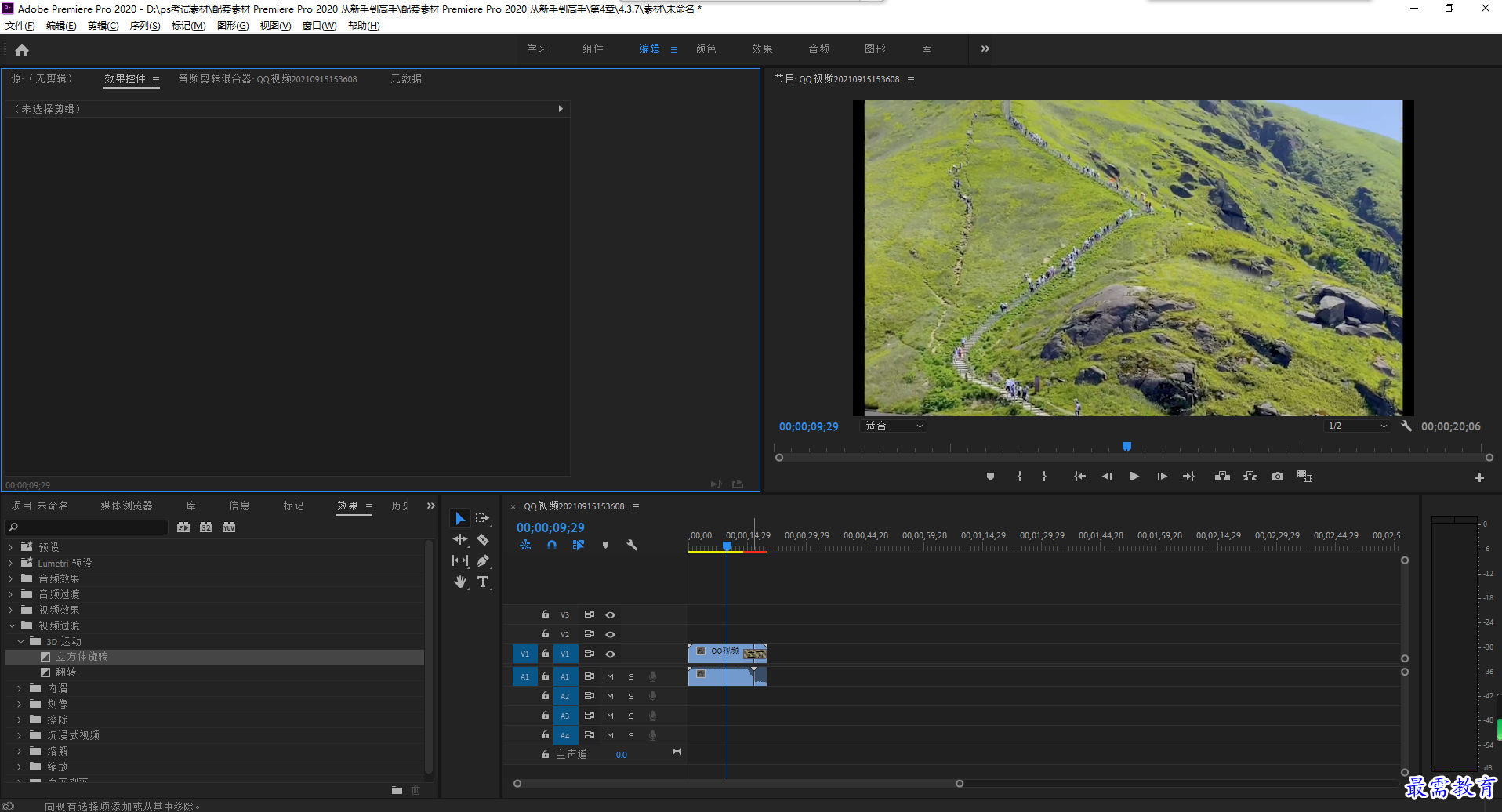The width and height of the screenshot is (1502, 812).
Task: Open timeline display settings wrench
Action: pyautogui.click(x=632, y=545)
